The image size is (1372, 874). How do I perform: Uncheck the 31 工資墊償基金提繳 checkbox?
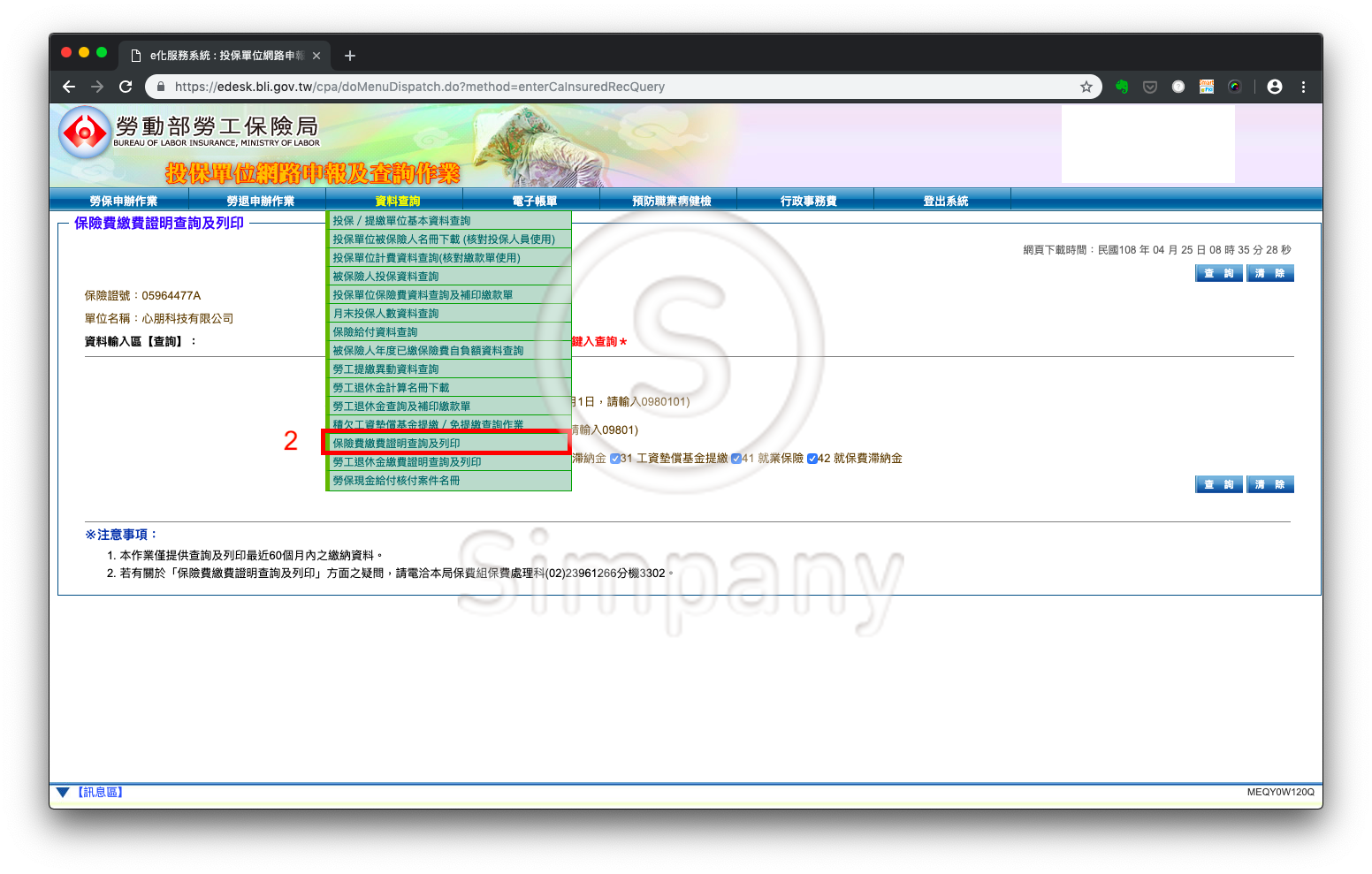[x=615, y=459]
